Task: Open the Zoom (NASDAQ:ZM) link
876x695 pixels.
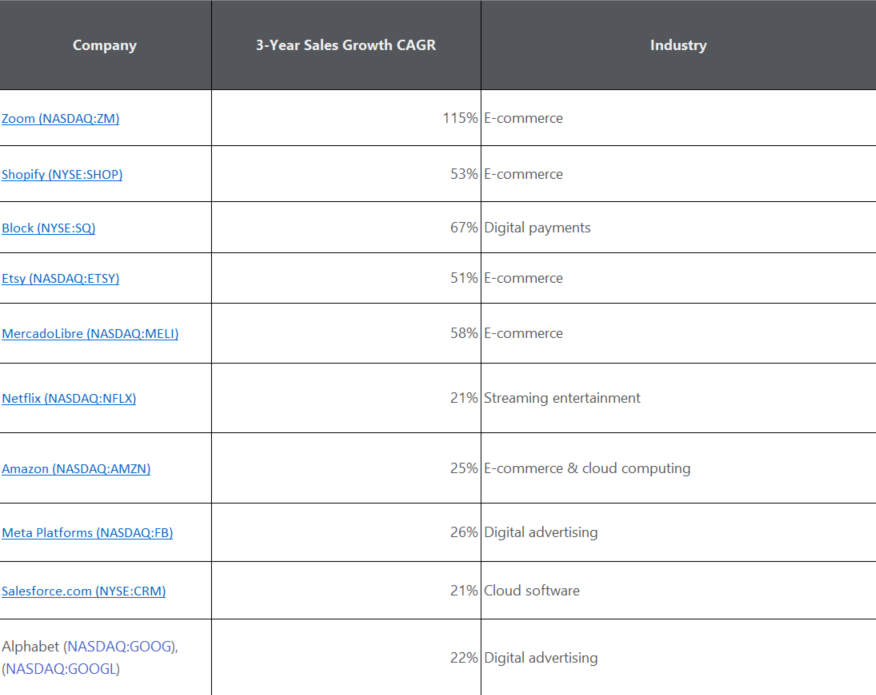Action: pos(60,118)
